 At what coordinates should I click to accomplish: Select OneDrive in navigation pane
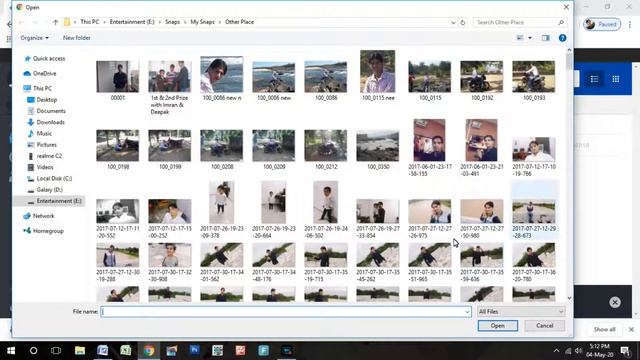coord(40,73)
